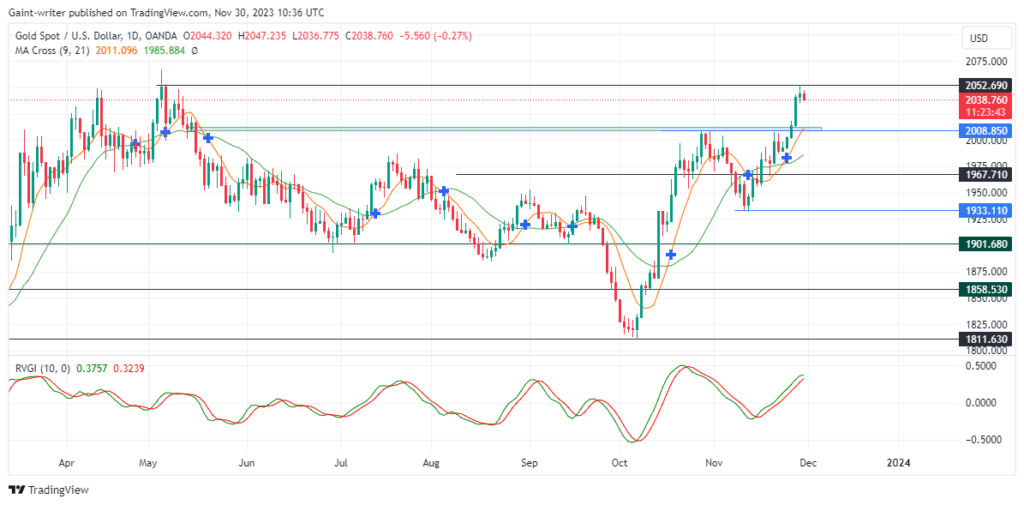Viewport: 1024px width, 505px height.
Task: Click the Dec label on the time axis
Action: [x=807, y=462]
